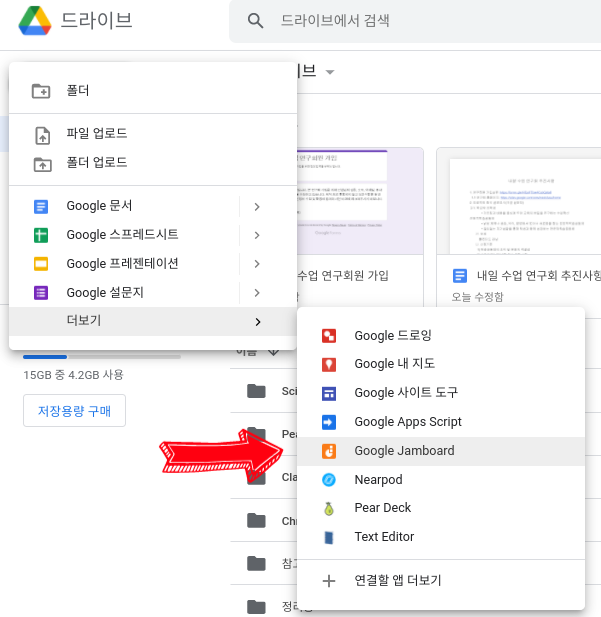Click the folder upload icon
The width and height of the screenshot is (601, 617).
[x=42, y=164]
